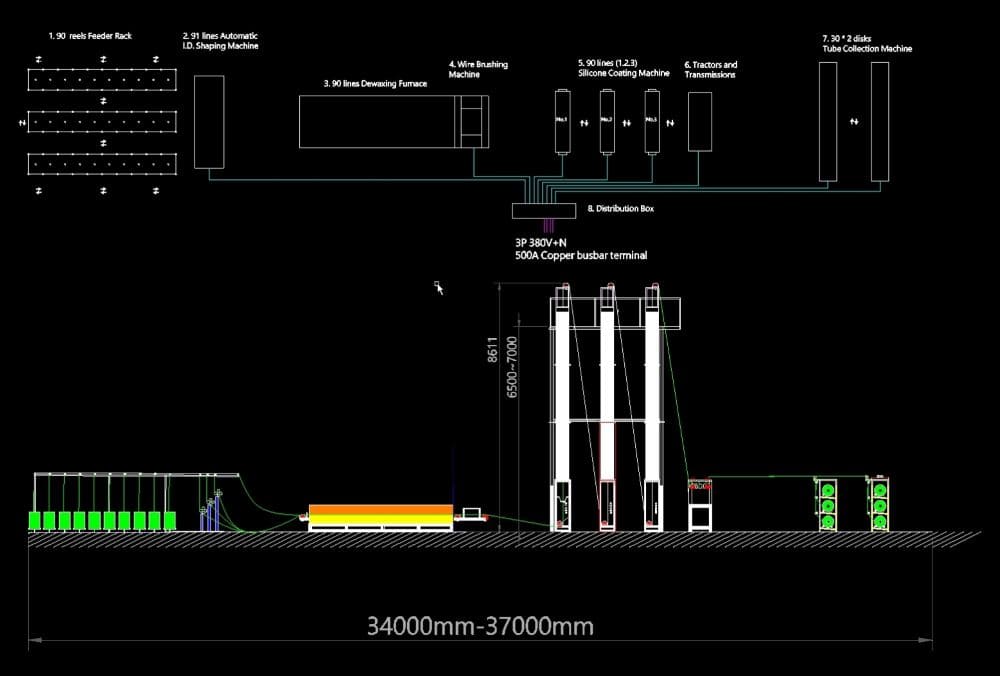This screenshot has width=1000, height=676.
Task: Select the Wire Brushing Machine block
Action: [471, 121]
